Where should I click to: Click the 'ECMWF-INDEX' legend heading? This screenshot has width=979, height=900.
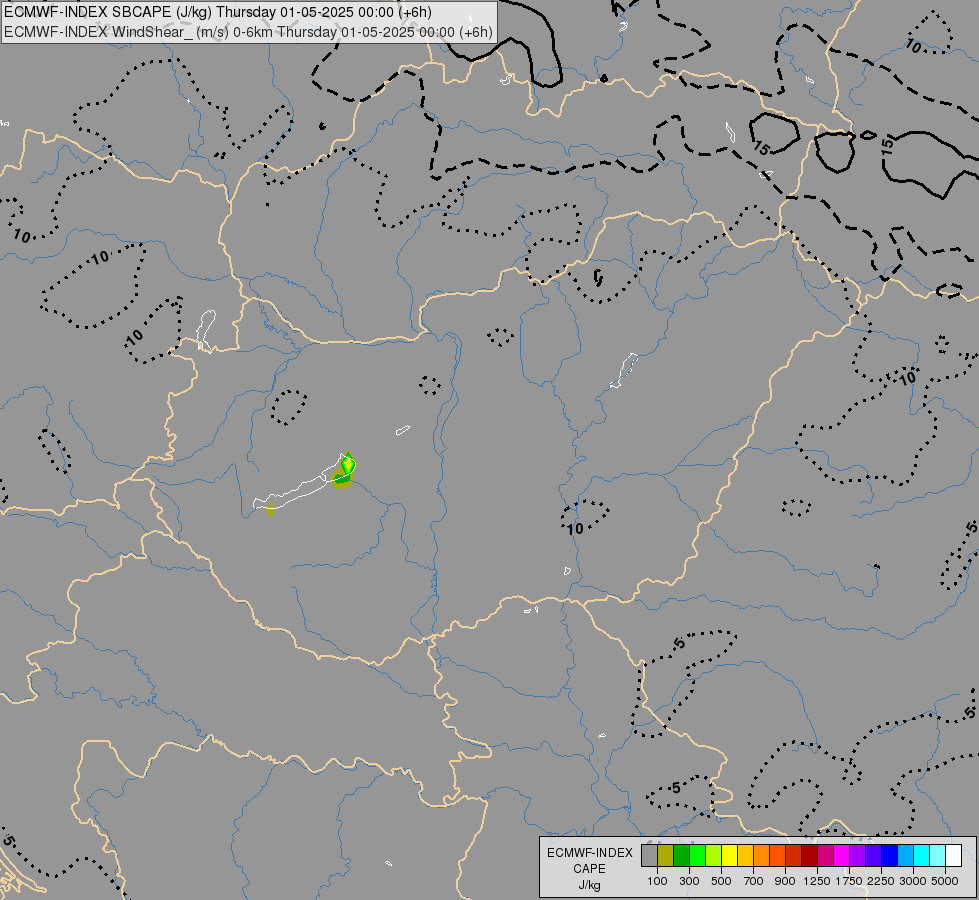pos(589,853)
